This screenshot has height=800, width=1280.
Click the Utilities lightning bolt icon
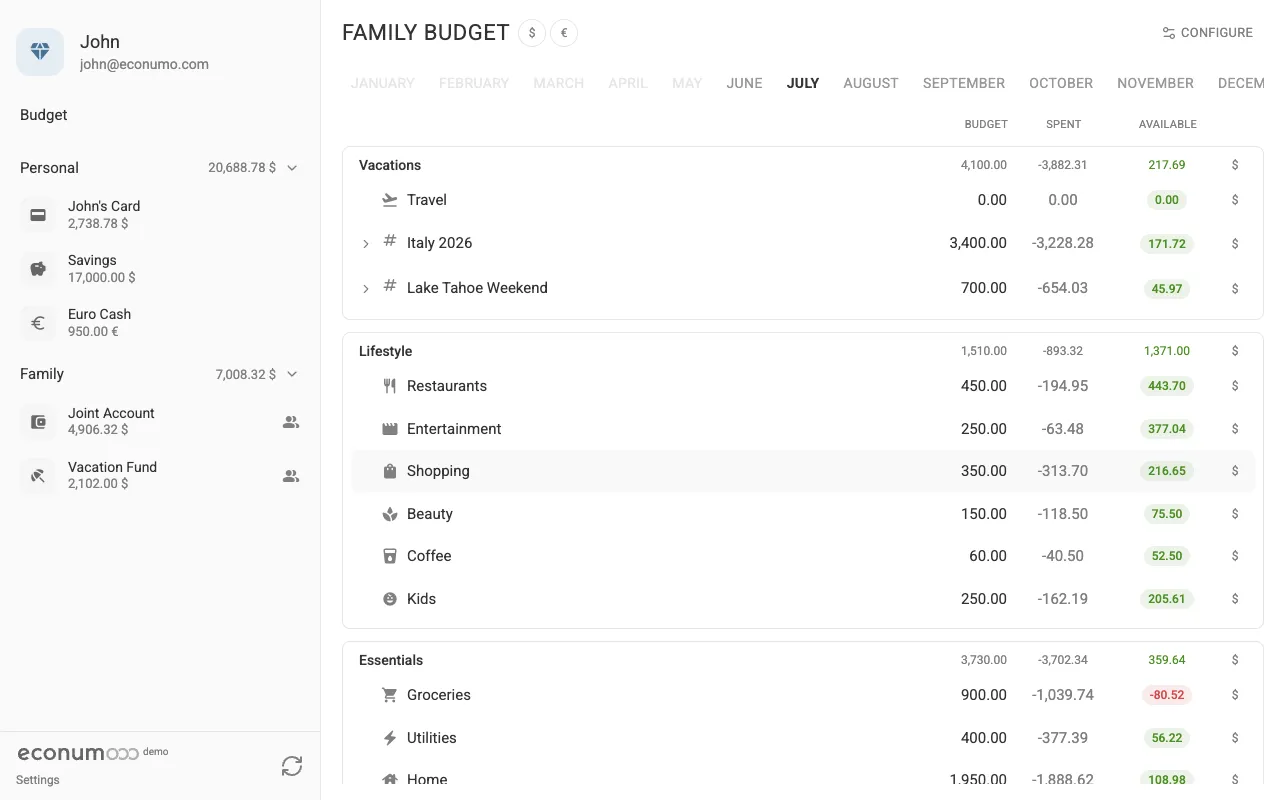click(x=390, y=738)
